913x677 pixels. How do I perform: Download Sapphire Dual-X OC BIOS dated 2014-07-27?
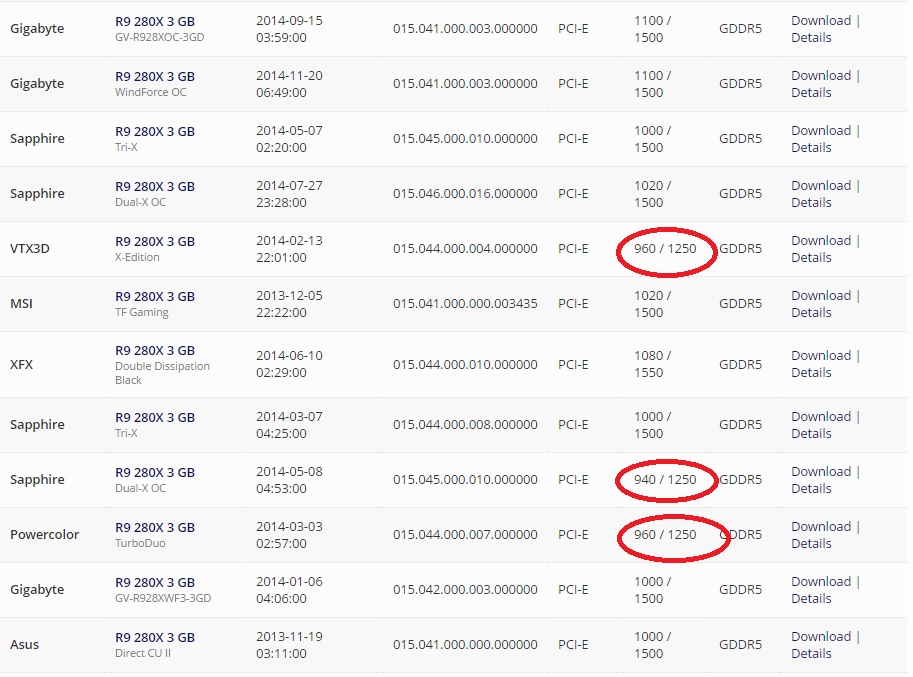click(820, 186)
